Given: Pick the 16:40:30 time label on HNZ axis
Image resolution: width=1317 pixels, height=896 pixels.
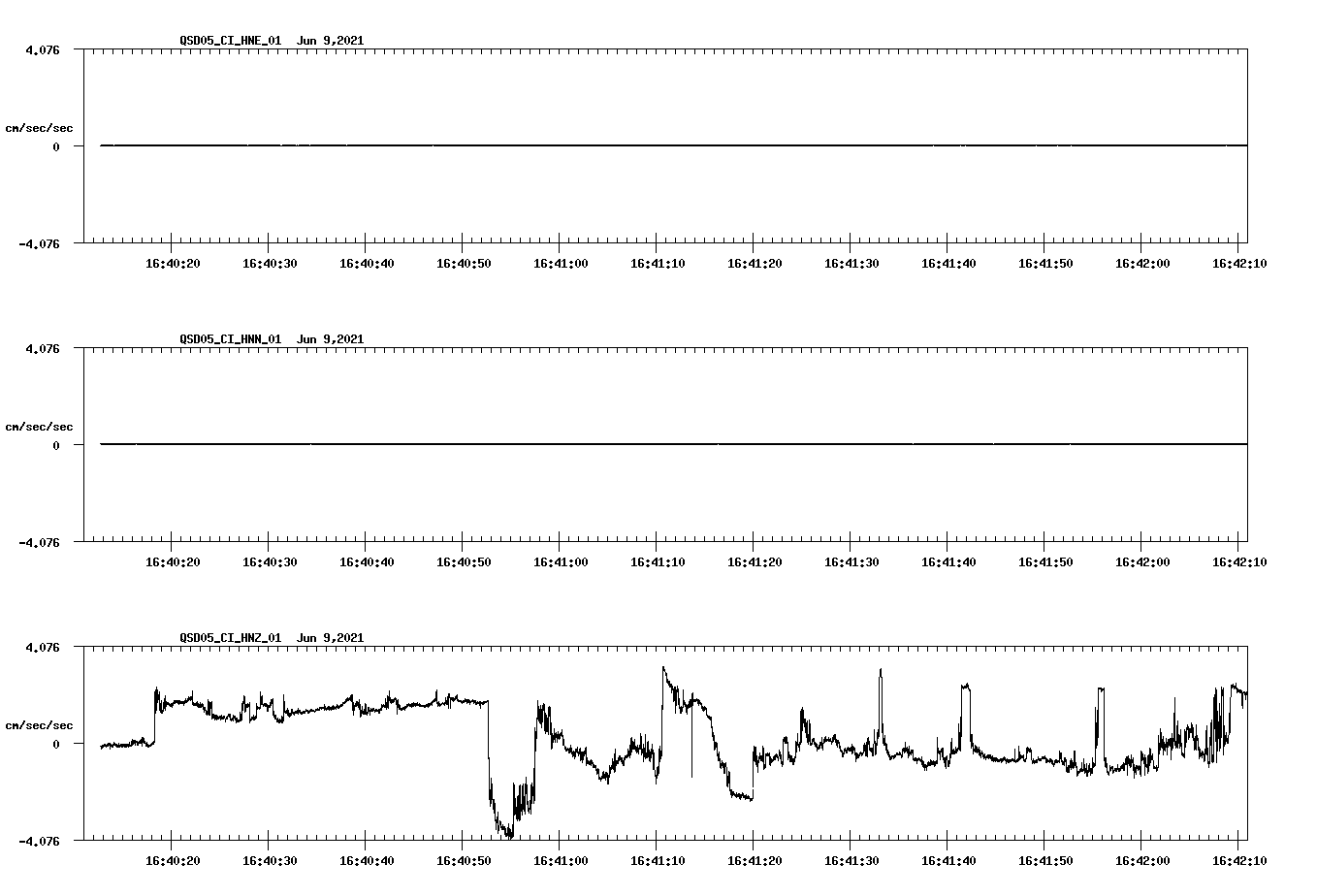Looking at the screenshot, I should point(270,861).
